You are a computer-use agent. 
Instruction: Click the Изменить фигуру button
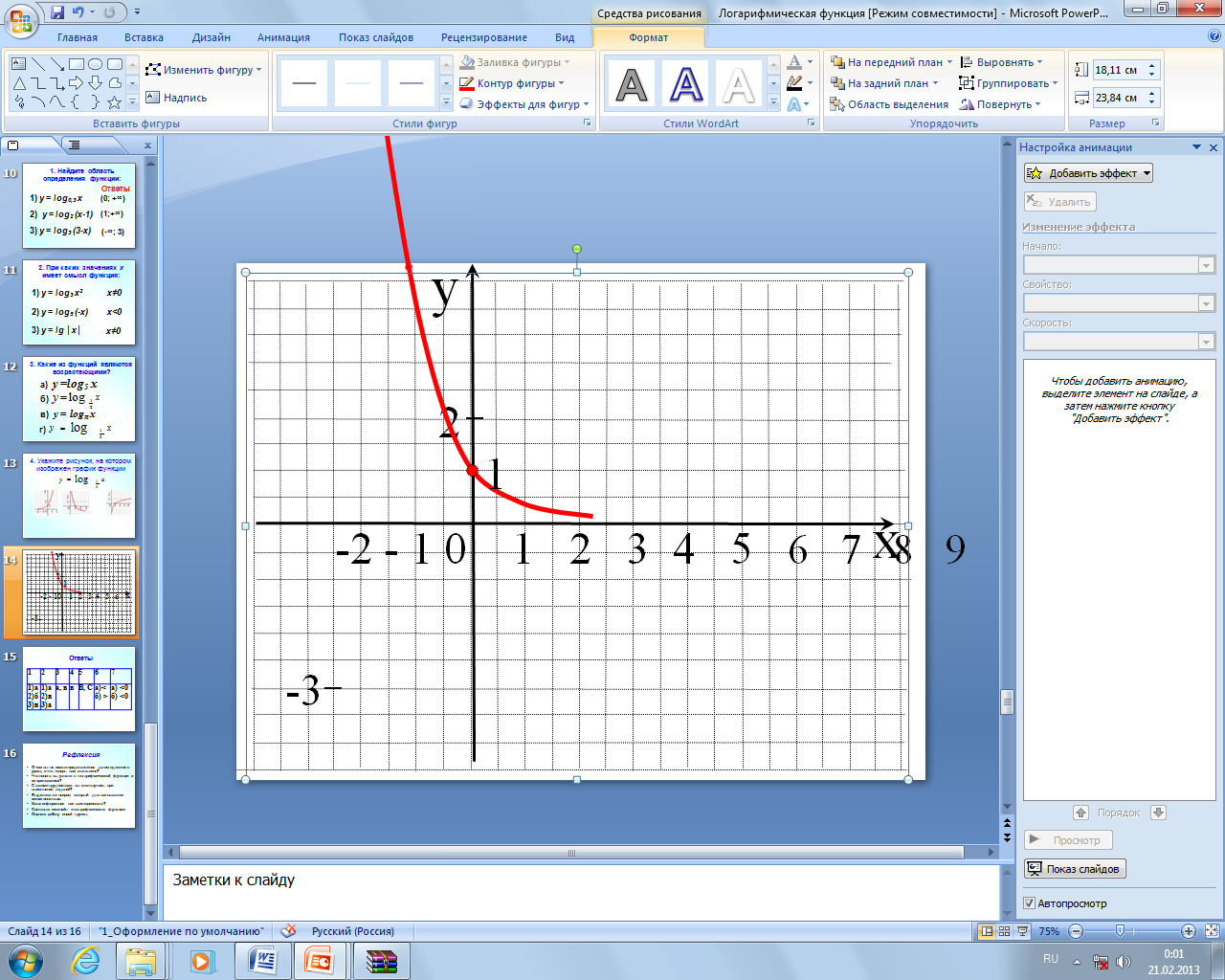(203, 70)
